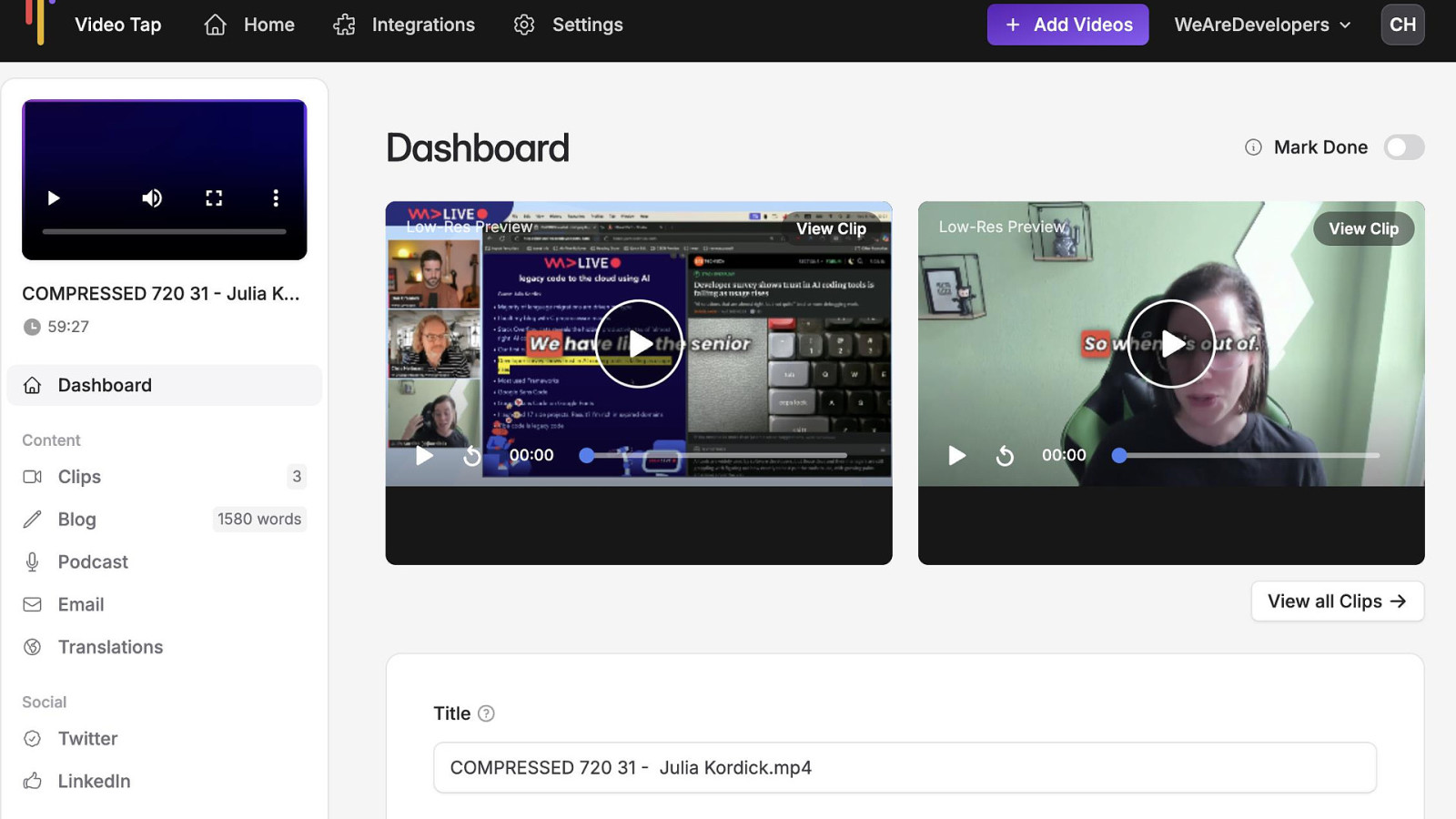Click into the Title text field
Screen dimensions: 1456x819
point(905,768)
